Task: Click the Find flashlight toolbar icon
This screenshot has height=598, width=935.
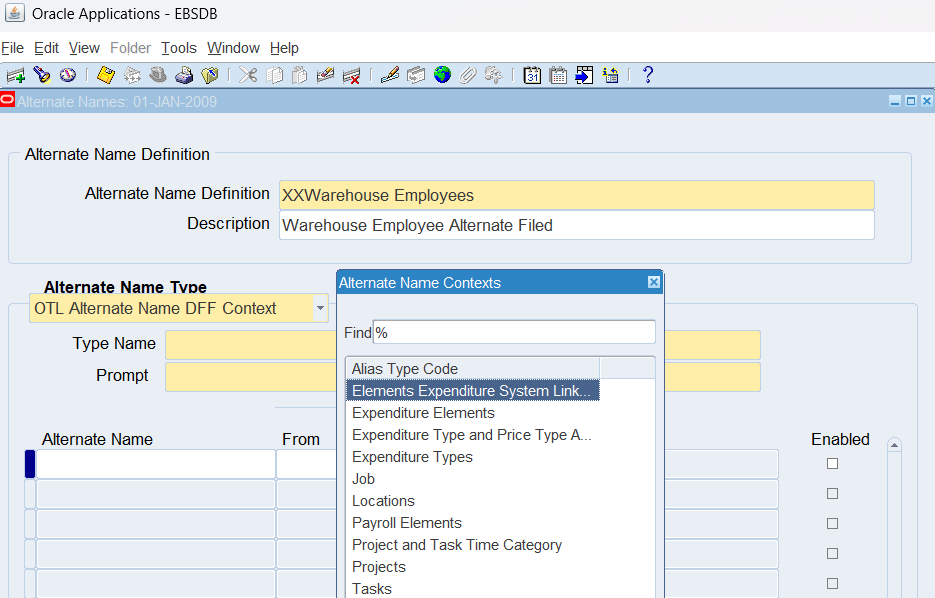Action: pos(41,75)
